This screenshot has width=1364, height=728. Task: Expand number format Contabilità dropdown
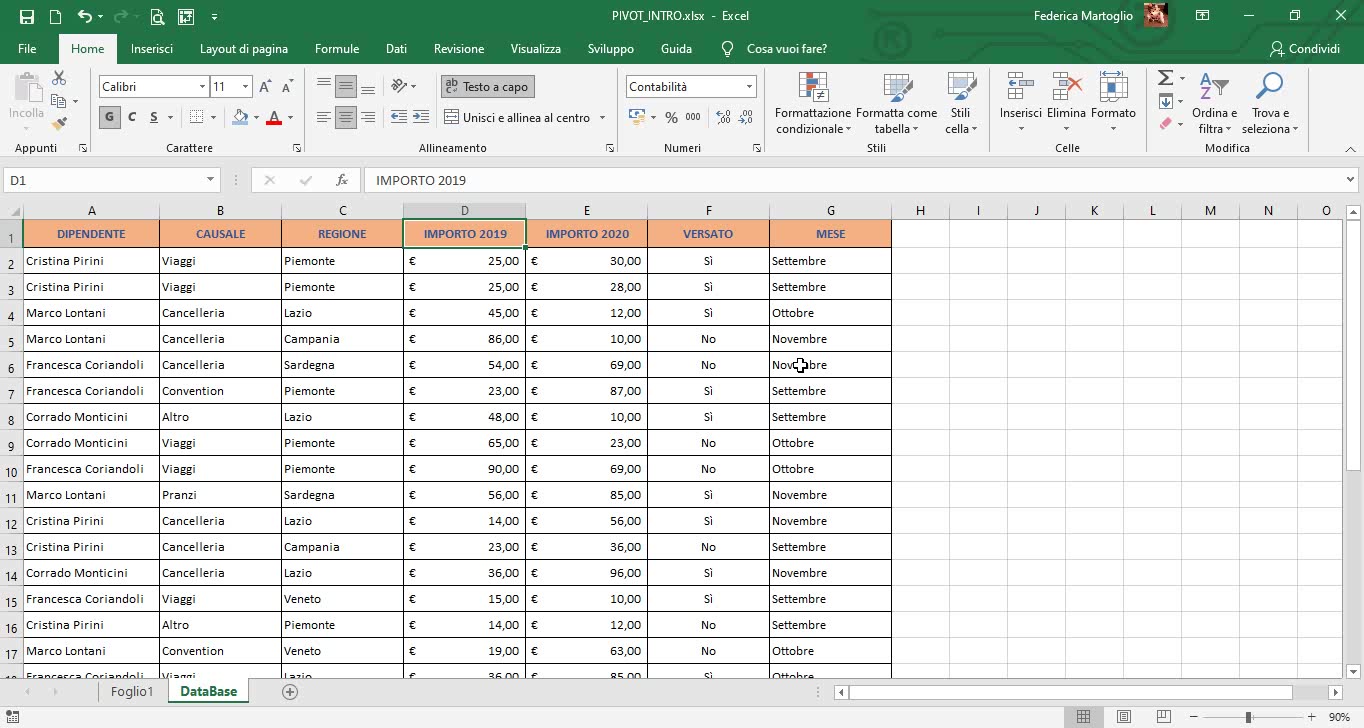point(749,87)
